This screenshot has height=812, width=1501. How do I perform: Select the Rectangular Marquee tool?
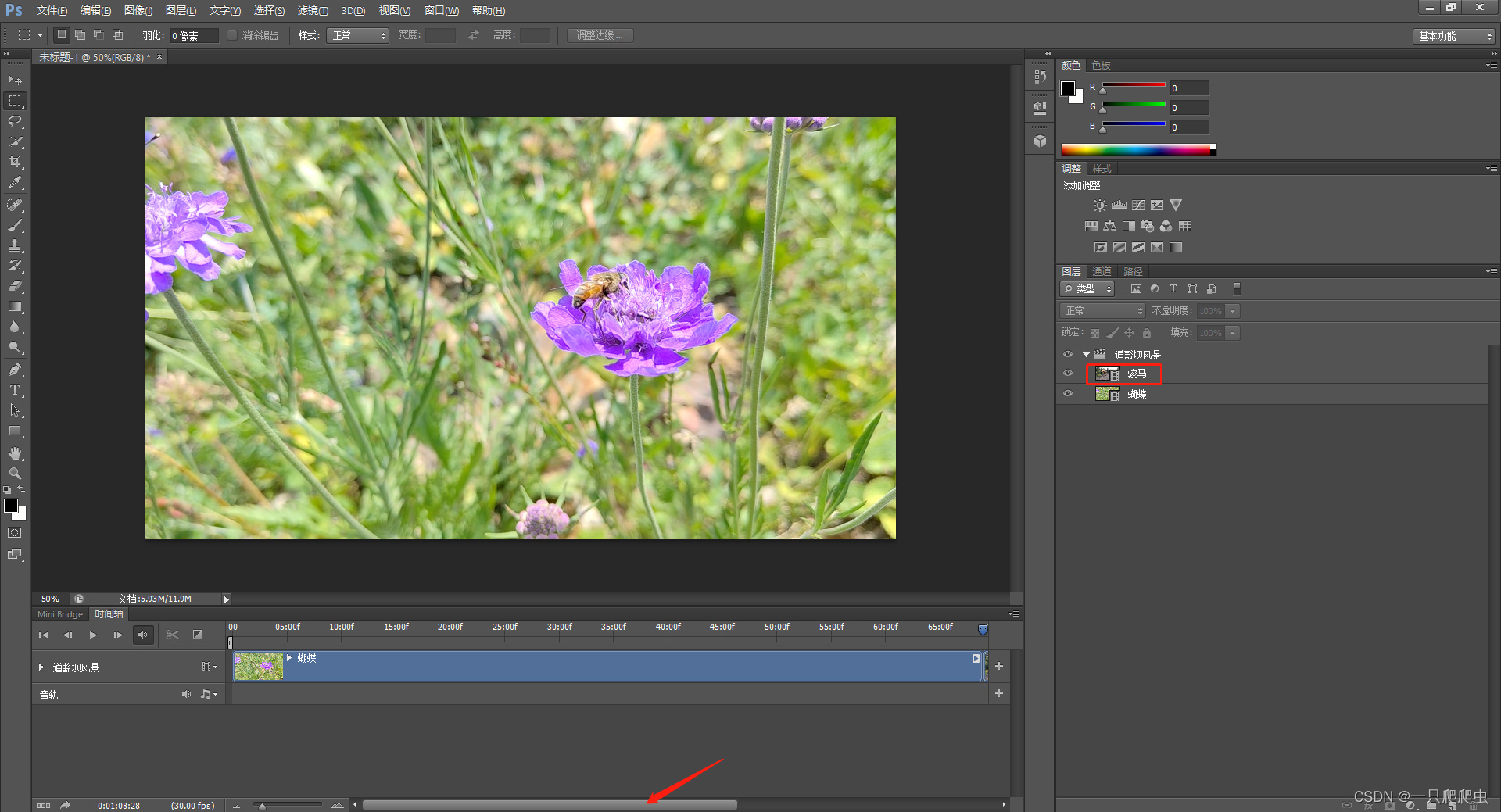pos(15,101)
